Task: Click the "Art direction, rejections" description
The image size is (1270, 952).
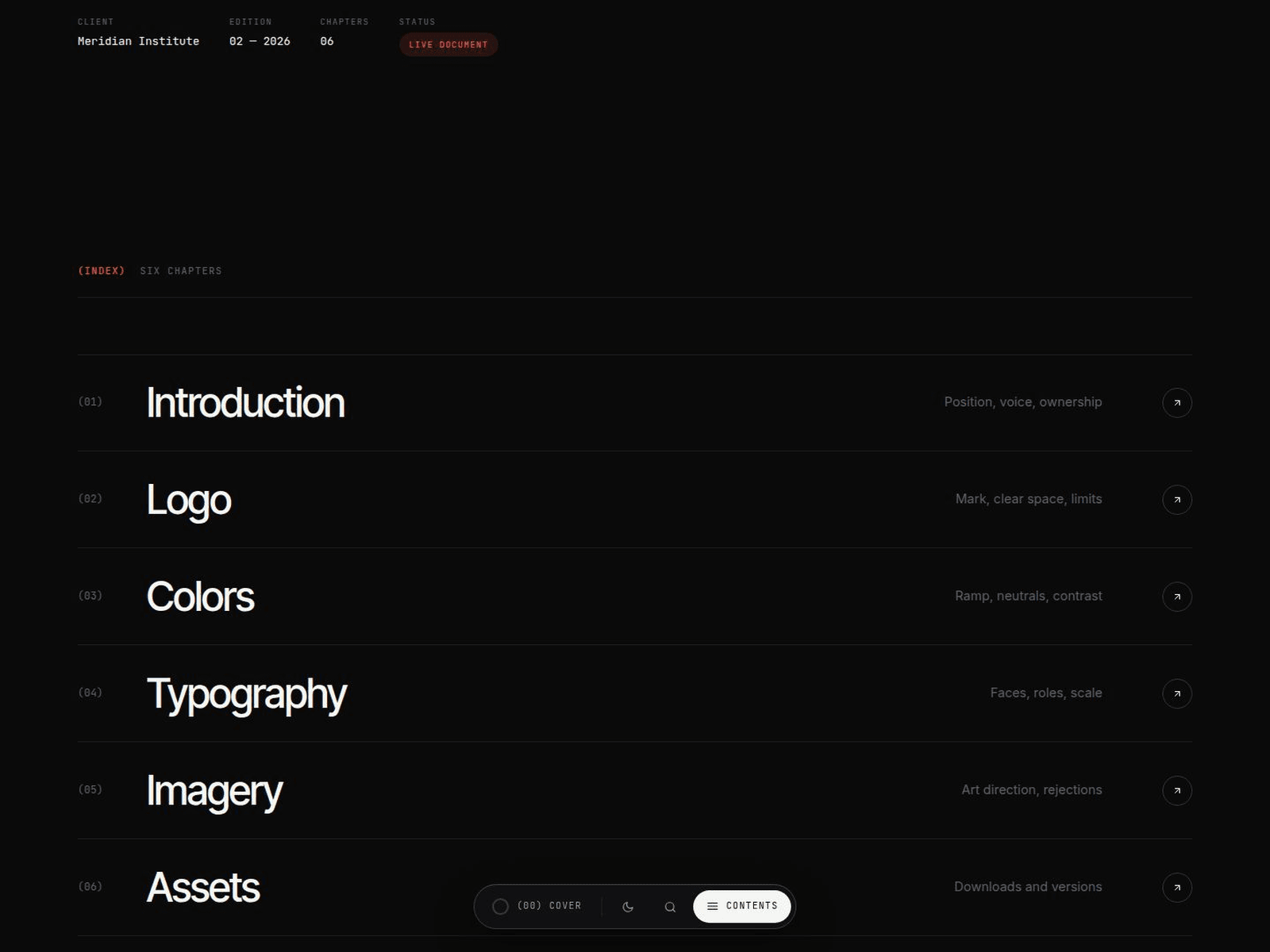Action: tap(1032, 789)
